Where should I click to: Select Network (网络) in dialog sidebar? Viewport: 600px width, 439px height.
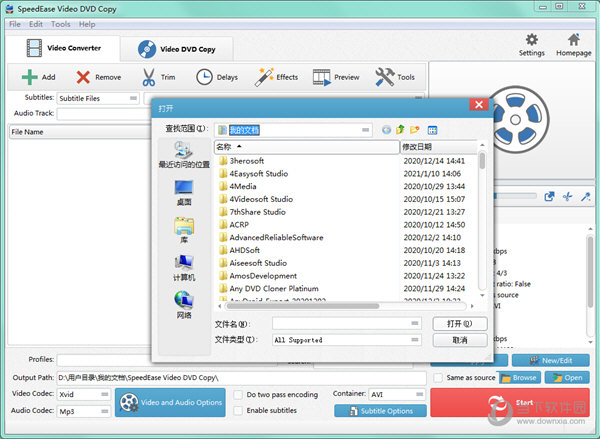coord(184,305)
